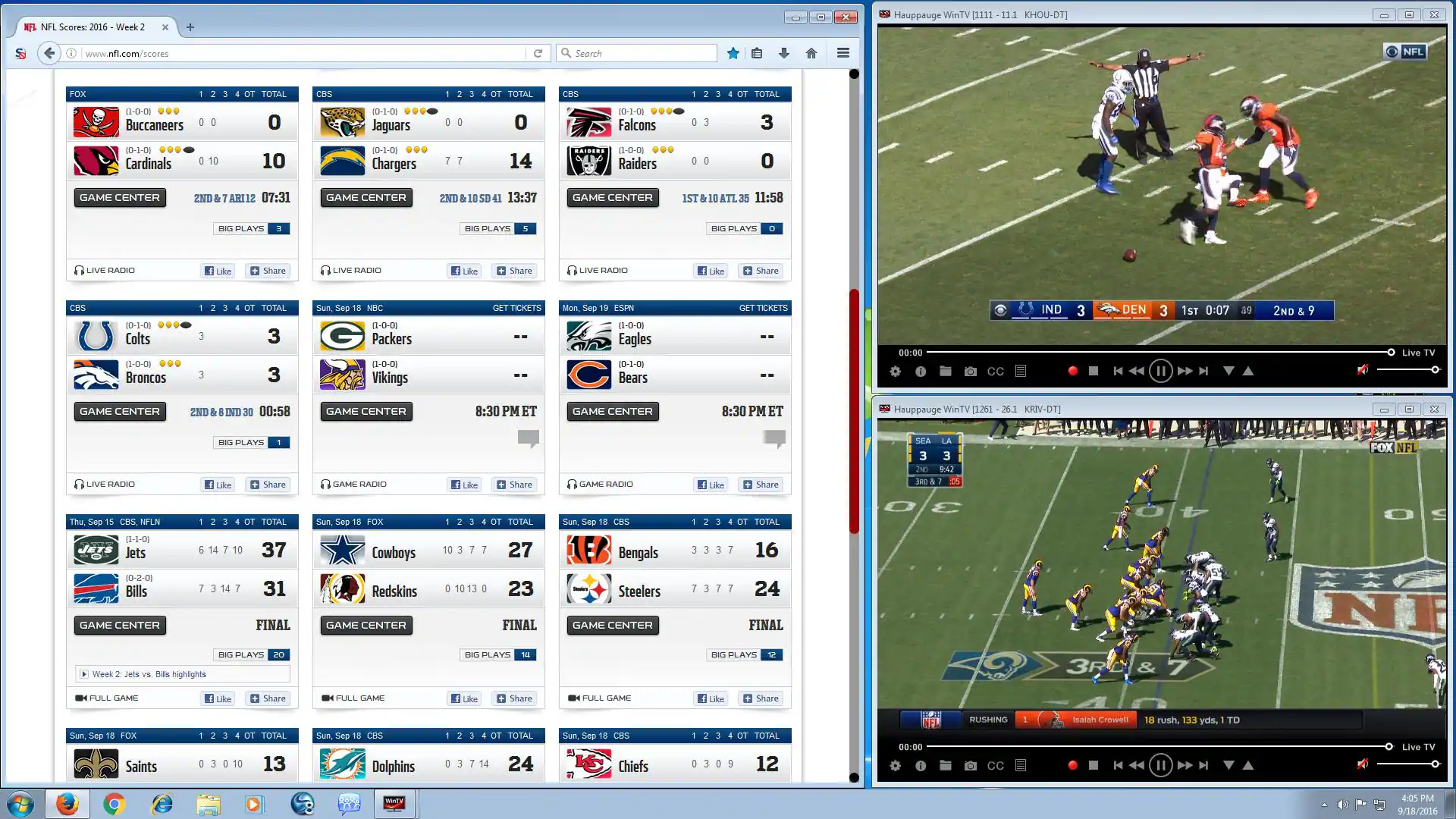Adjust volume slider in KHOU-DT player
The height and width of the screenshot is (819, 1456).
click(1409, 370)
